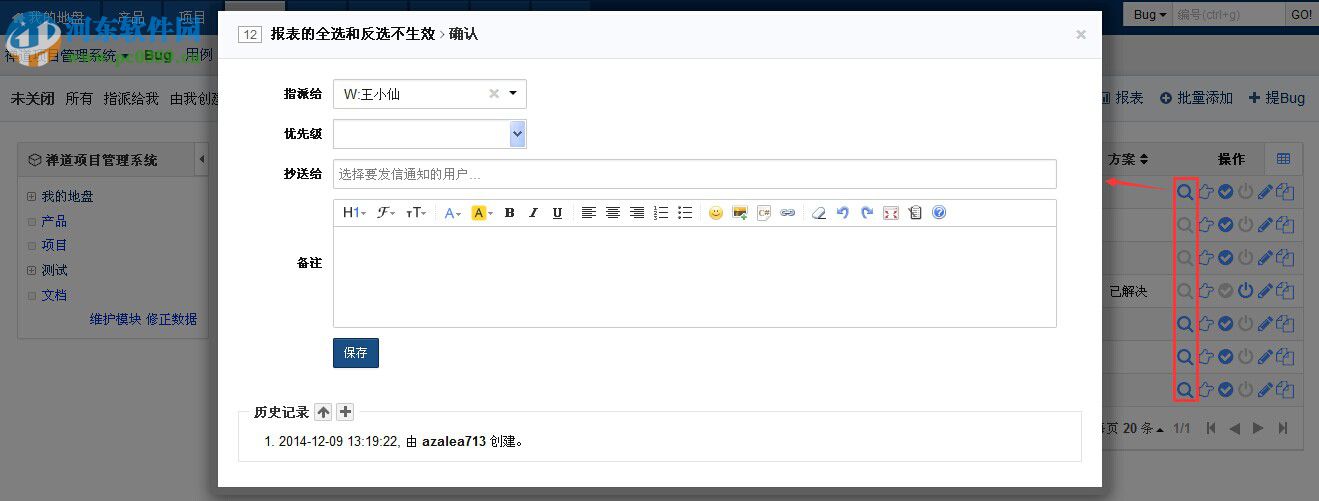Align remark text to the left
This screenshot has height=501, width=1319.
point(589,213)
